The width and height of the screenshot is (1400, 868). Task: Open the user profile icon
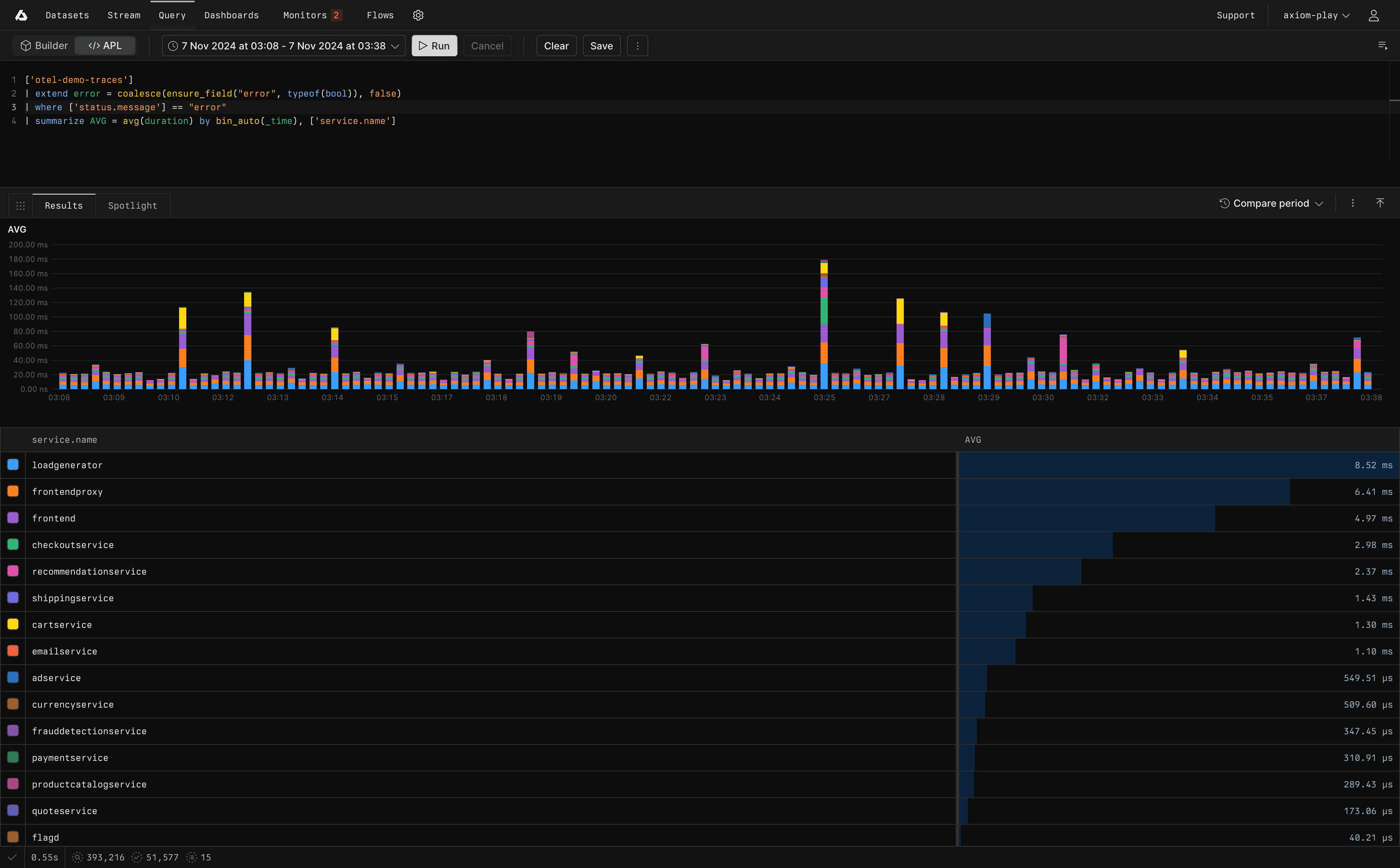pyautogui.click(x=1374, y=16)
